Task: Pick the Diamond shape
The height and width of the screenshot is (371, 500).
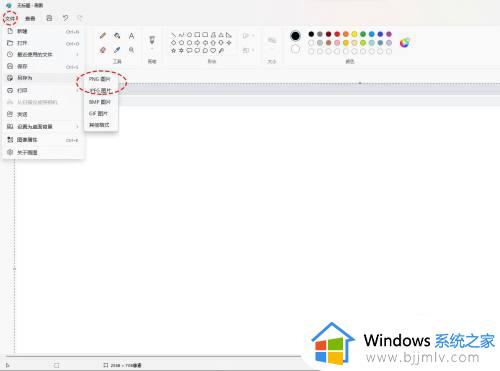Action: click(x=173, y=43)
